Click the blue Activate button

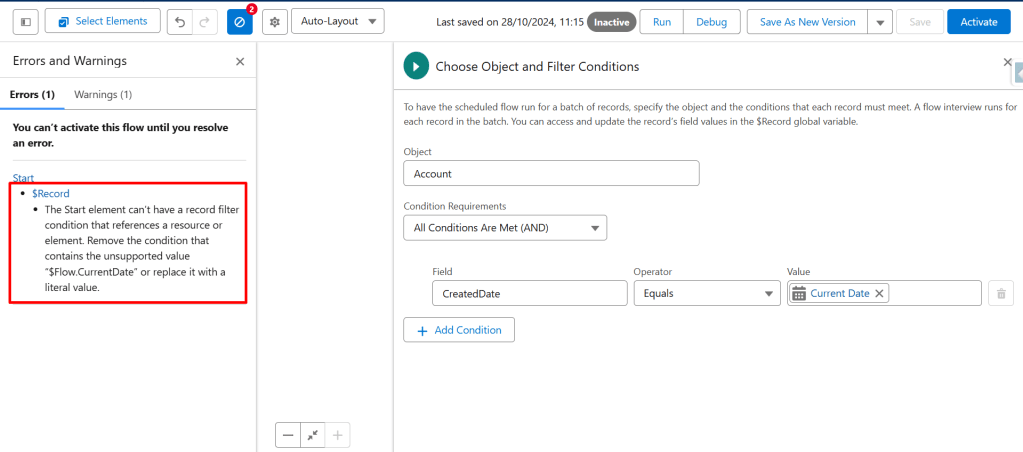pyautogui.click(x=978, y=21)
